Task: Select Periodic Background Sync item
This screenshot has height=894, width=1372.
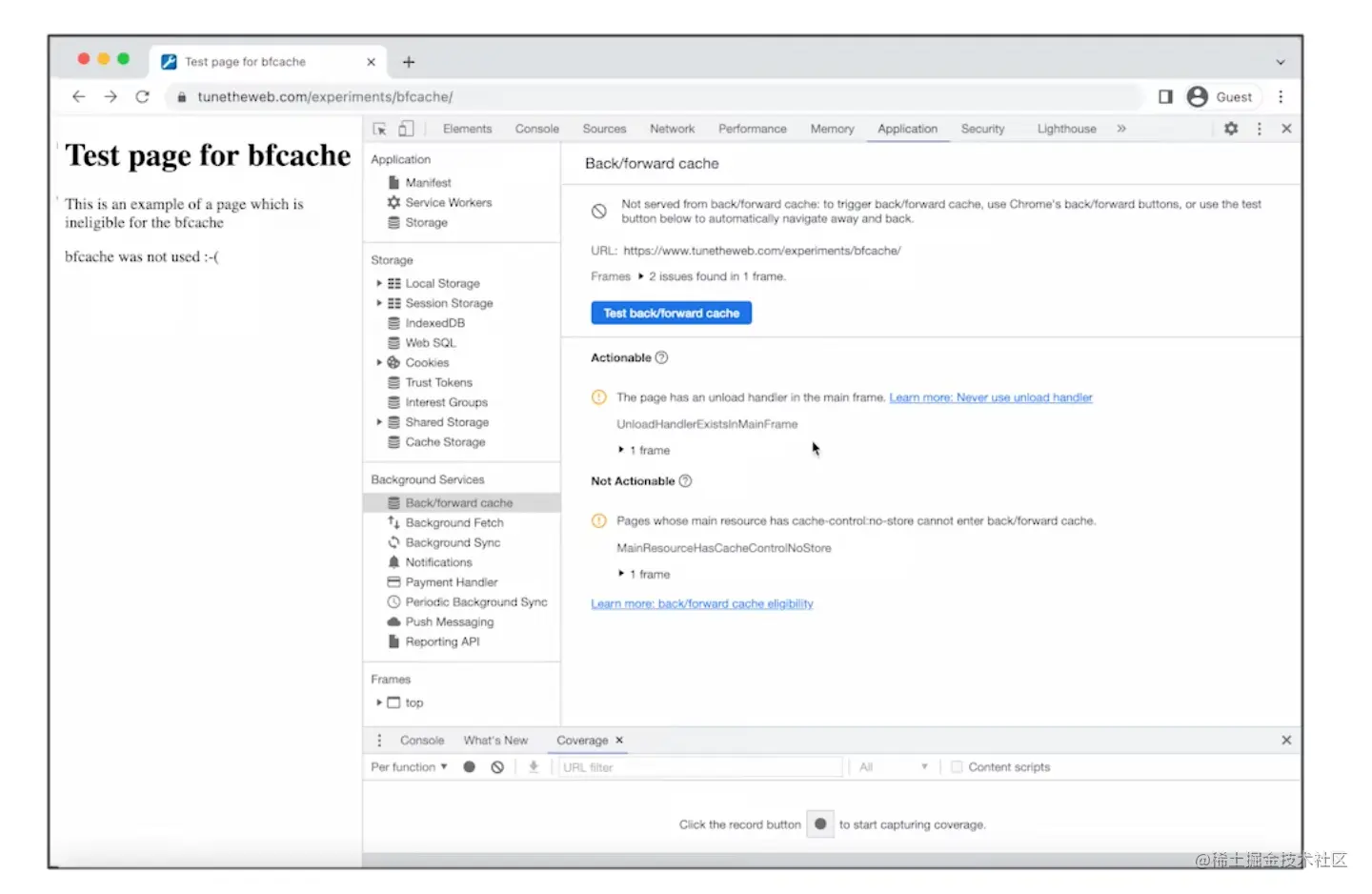Action: coord(475,602)
